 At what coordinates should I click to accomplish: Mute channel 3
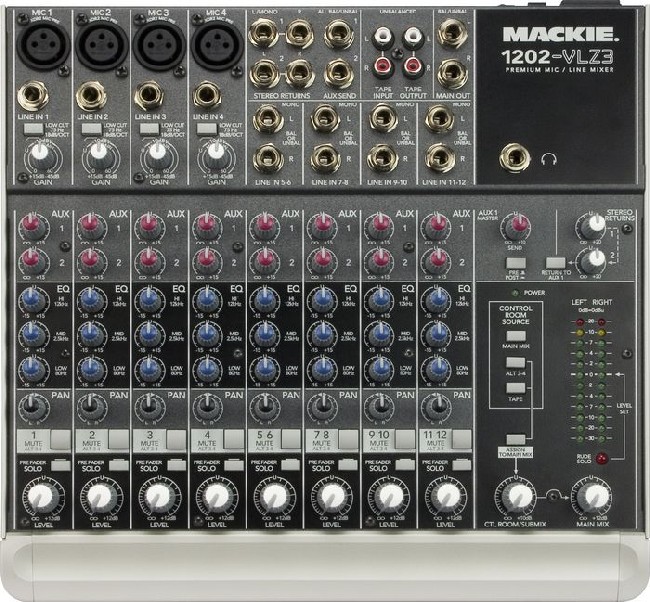pyautogui.click(x=176, y=439)
